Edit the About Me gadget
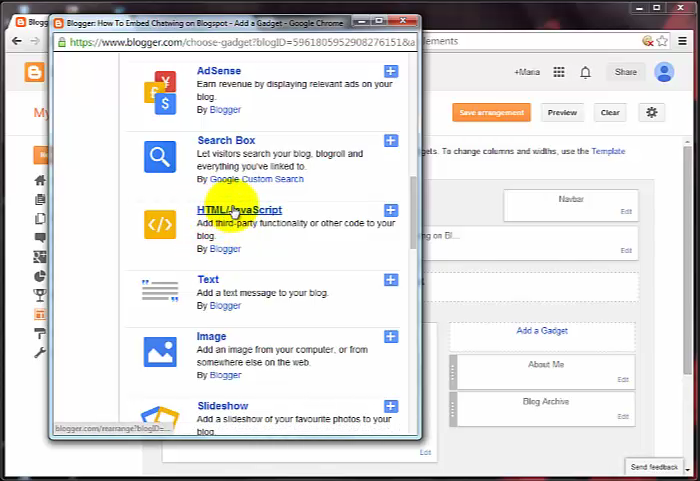 [623, 380]
